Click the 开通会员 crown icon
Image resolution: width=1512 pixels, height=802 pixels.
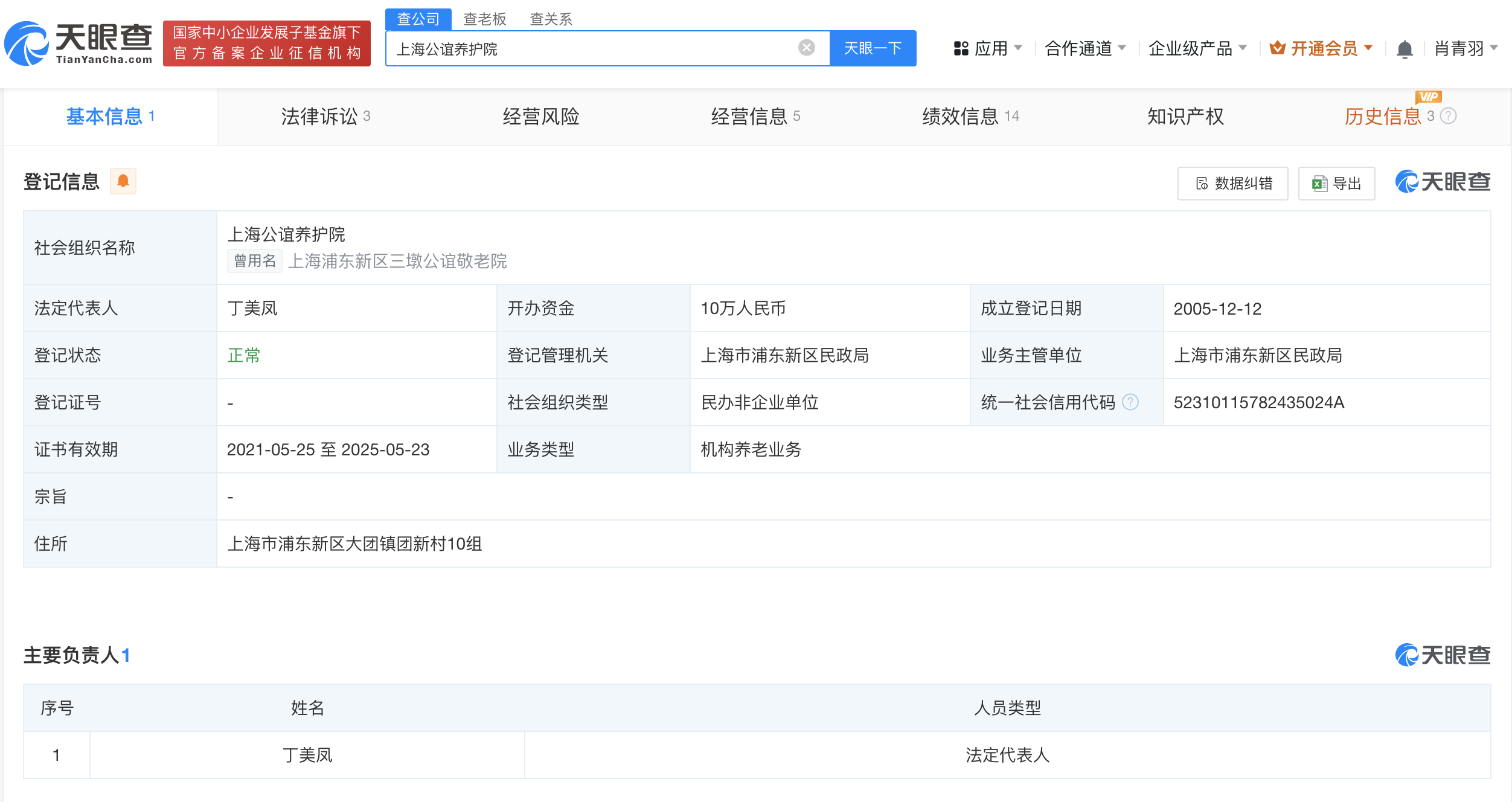(1277, 48)
